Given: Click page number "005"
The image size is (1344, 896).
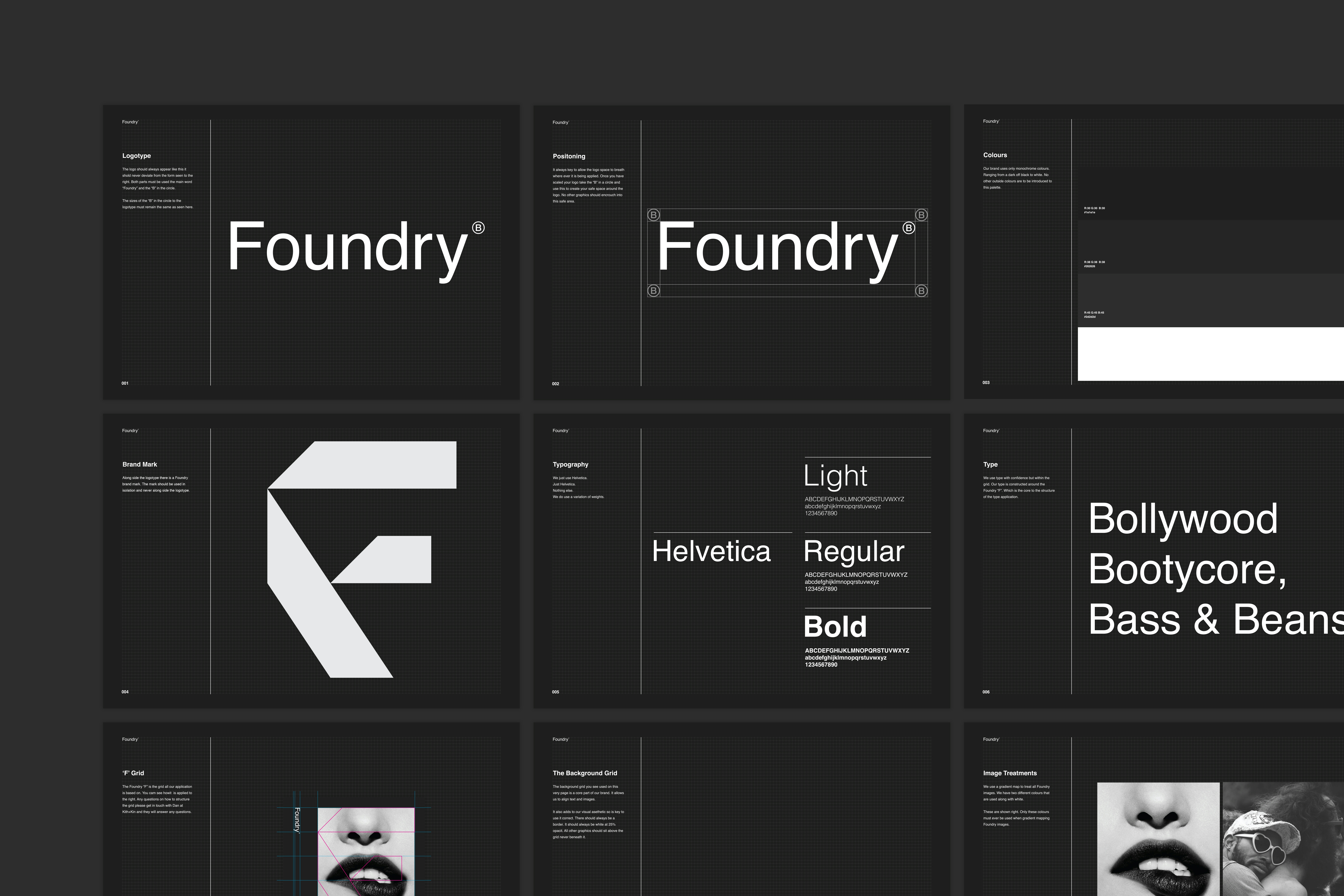Looking at the screenshot, I should [x=555, y=692].
